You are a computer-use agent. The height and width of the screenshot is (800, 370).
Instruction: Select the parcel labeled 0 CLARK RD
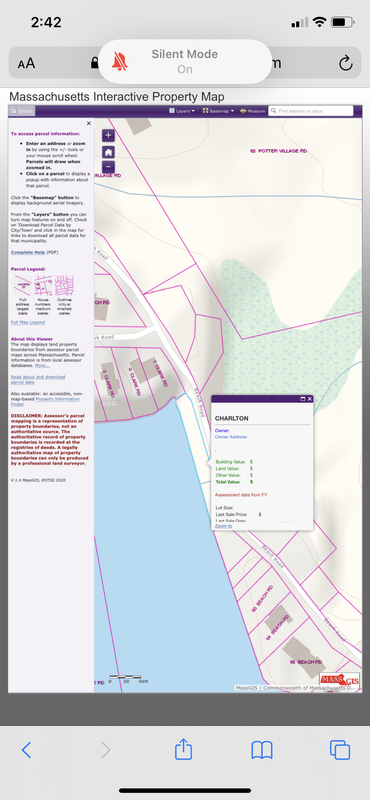click(135, 381)
